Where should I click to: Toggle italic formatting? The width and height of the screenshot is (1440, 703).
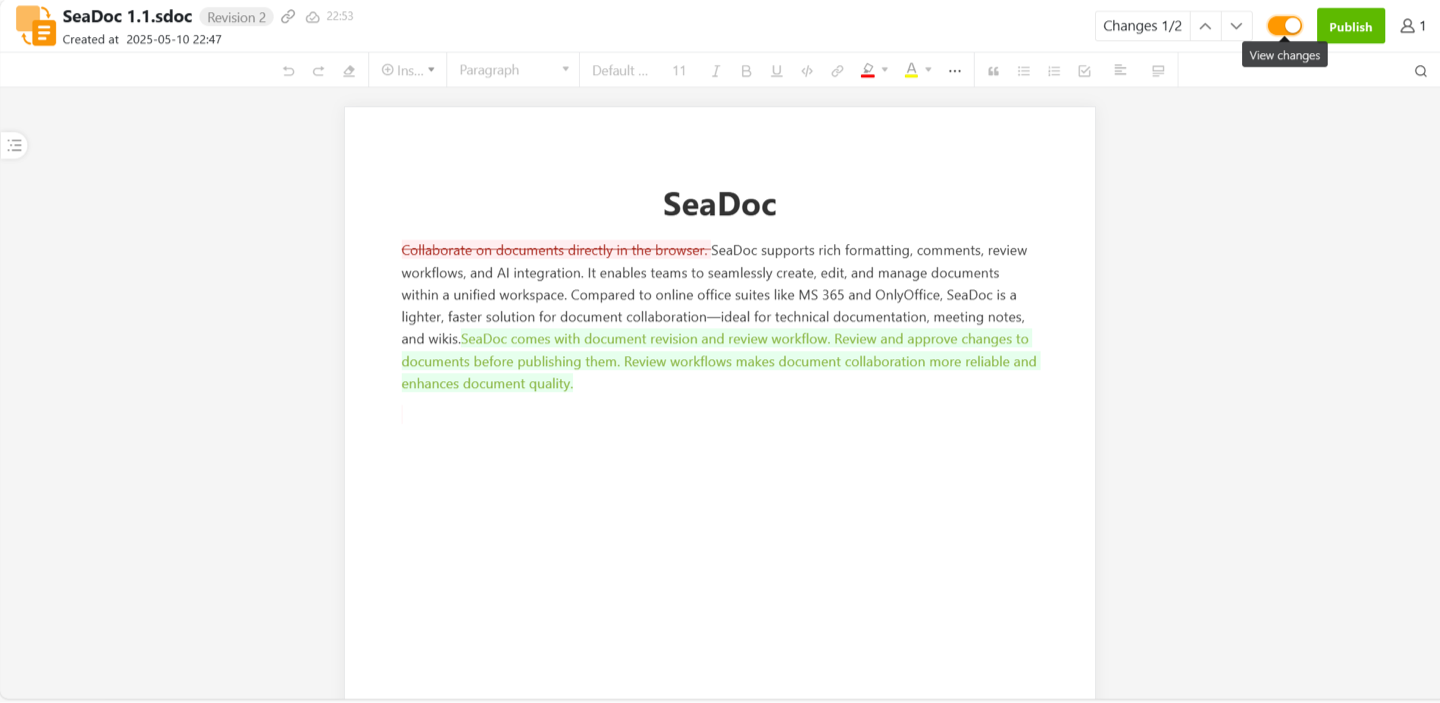716,71
